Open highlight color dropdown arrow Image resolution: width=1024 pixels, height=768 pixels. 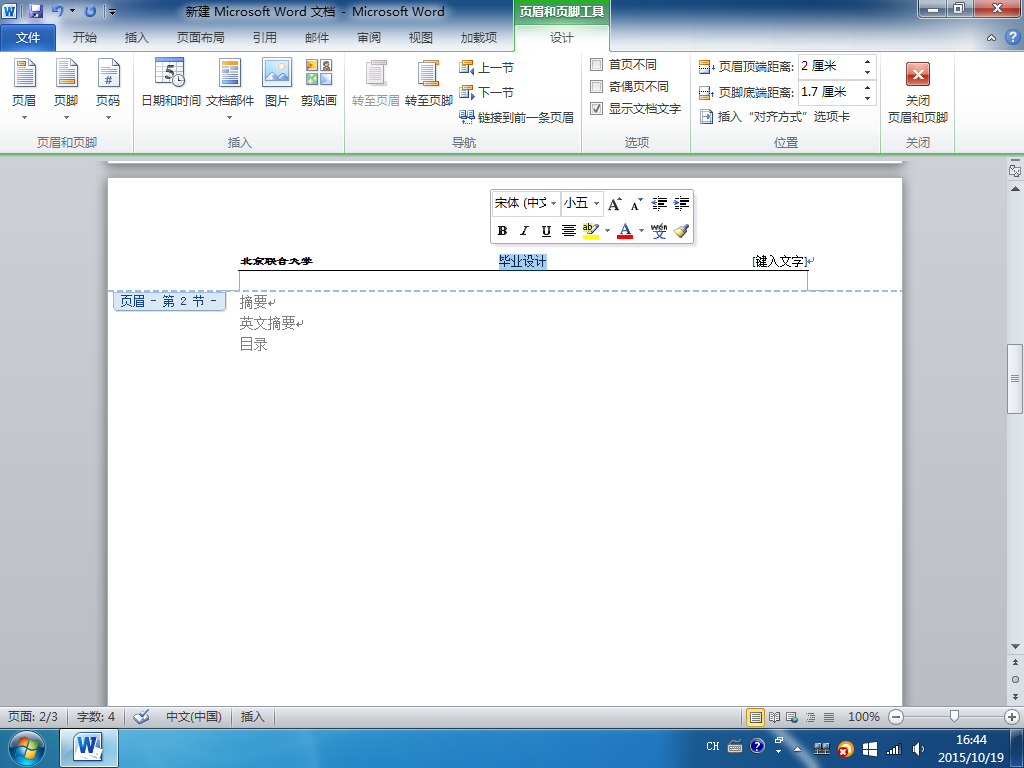607,231
